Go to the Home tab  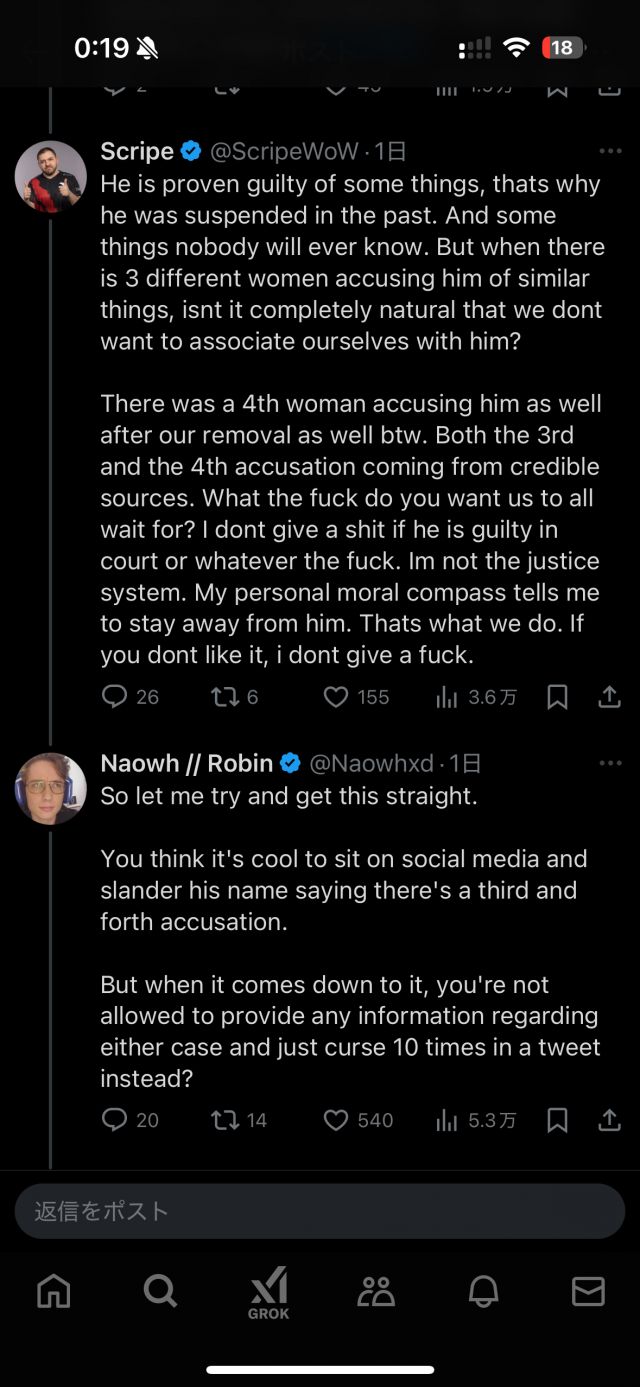point(54,1292)
